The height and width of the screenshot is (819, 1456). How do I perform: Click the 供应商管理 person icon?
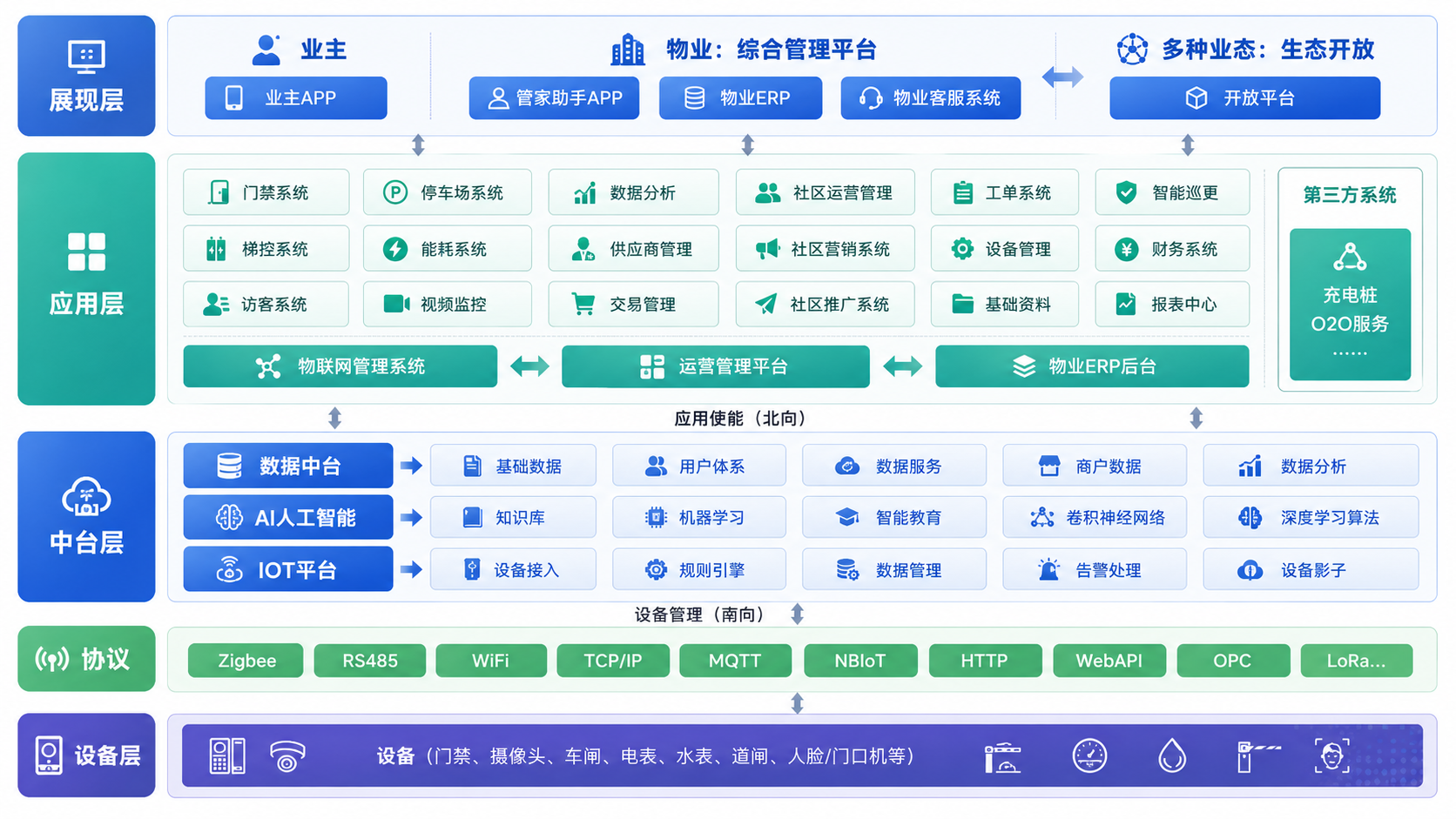point(583,249)
